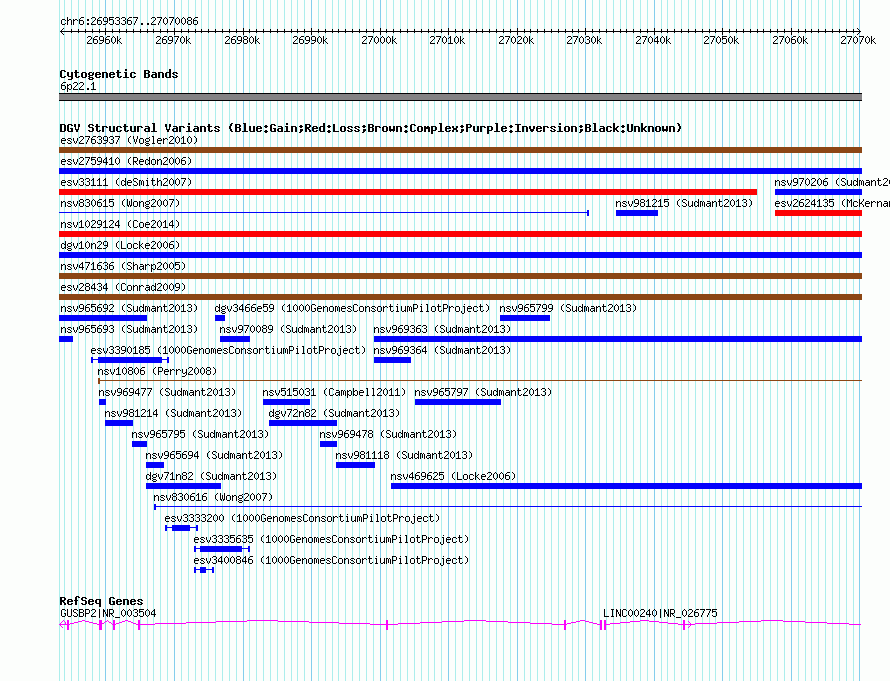Select the blue bar under nsv965692
The image size is (890, 681).
click(103, 318)
